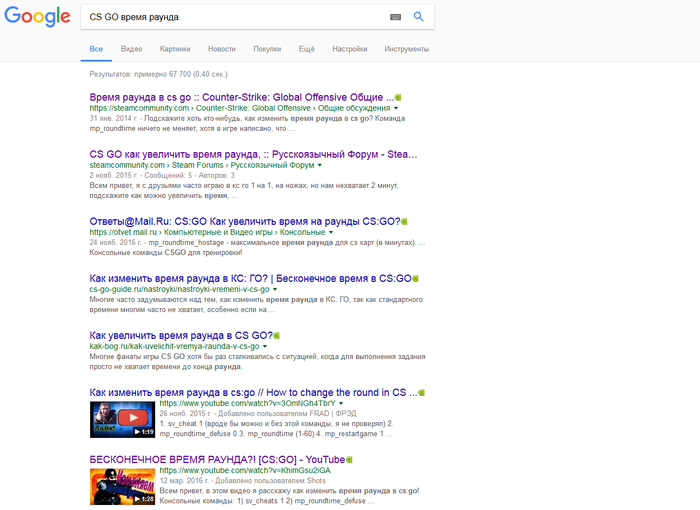Click the kak-bog.ru/kak-uvelichit URL text

174,347
